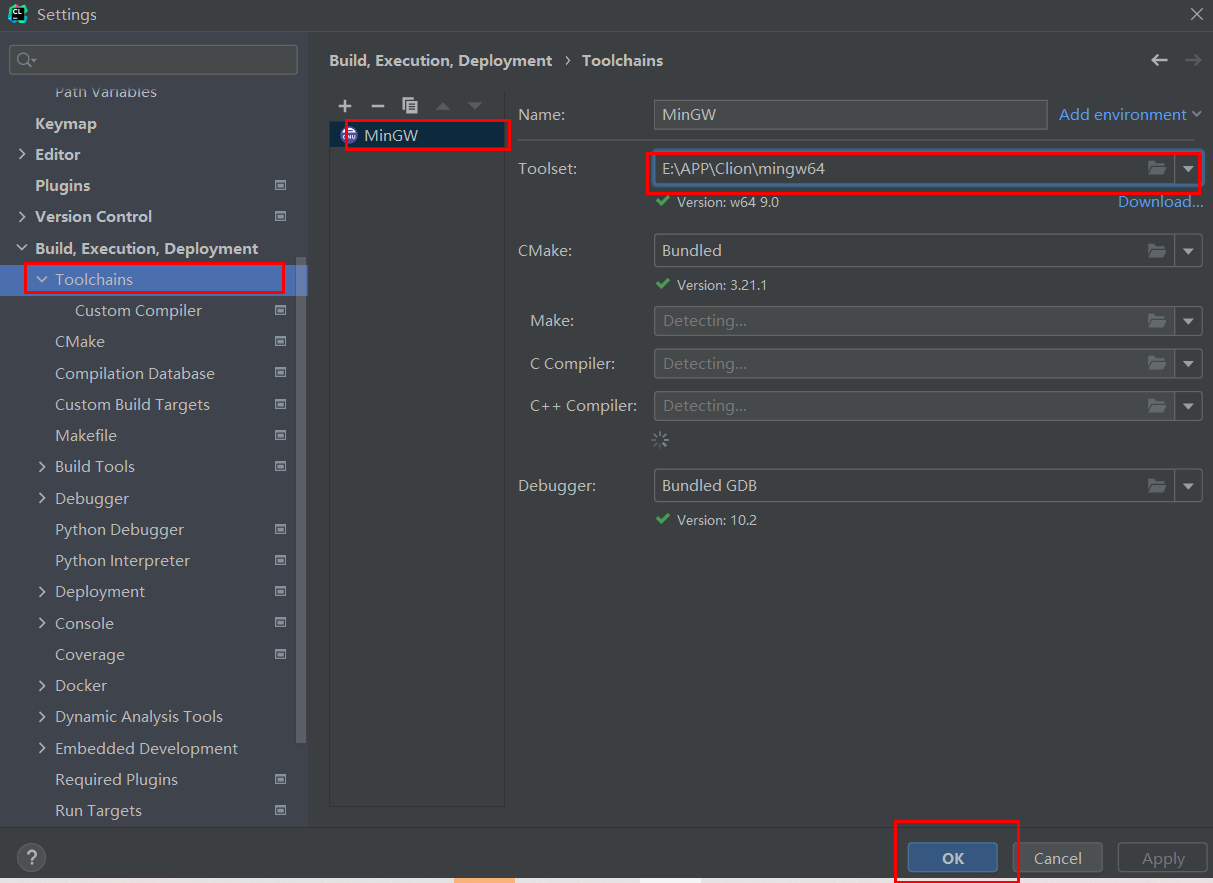Click the Cancel button
The width and height of the screenshot is (1213, 883).
tap(1058, 858)
